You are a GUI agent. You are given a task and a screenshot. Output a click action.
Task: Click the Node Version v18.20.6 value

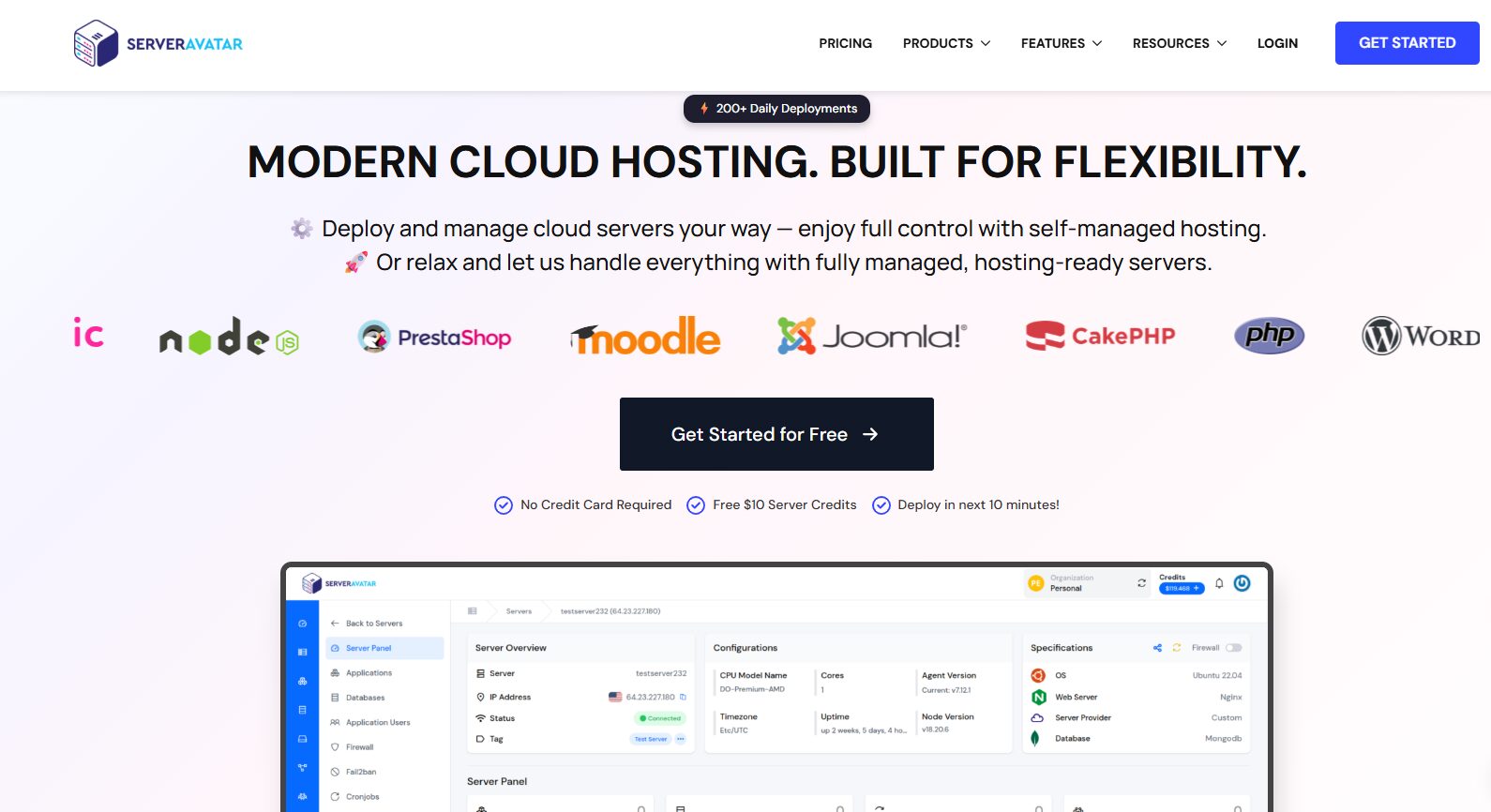click(935, 729)
